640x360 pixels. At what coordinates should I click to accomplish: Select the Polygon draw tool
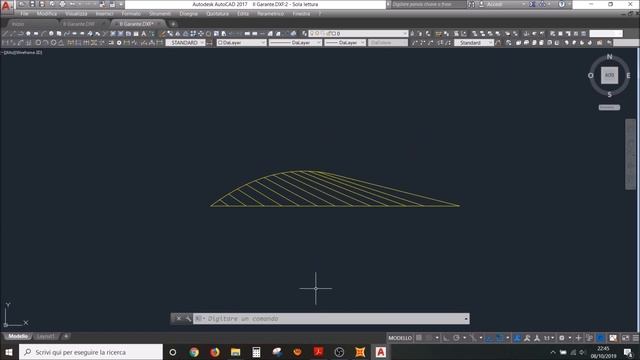click(x=28, y=33)
